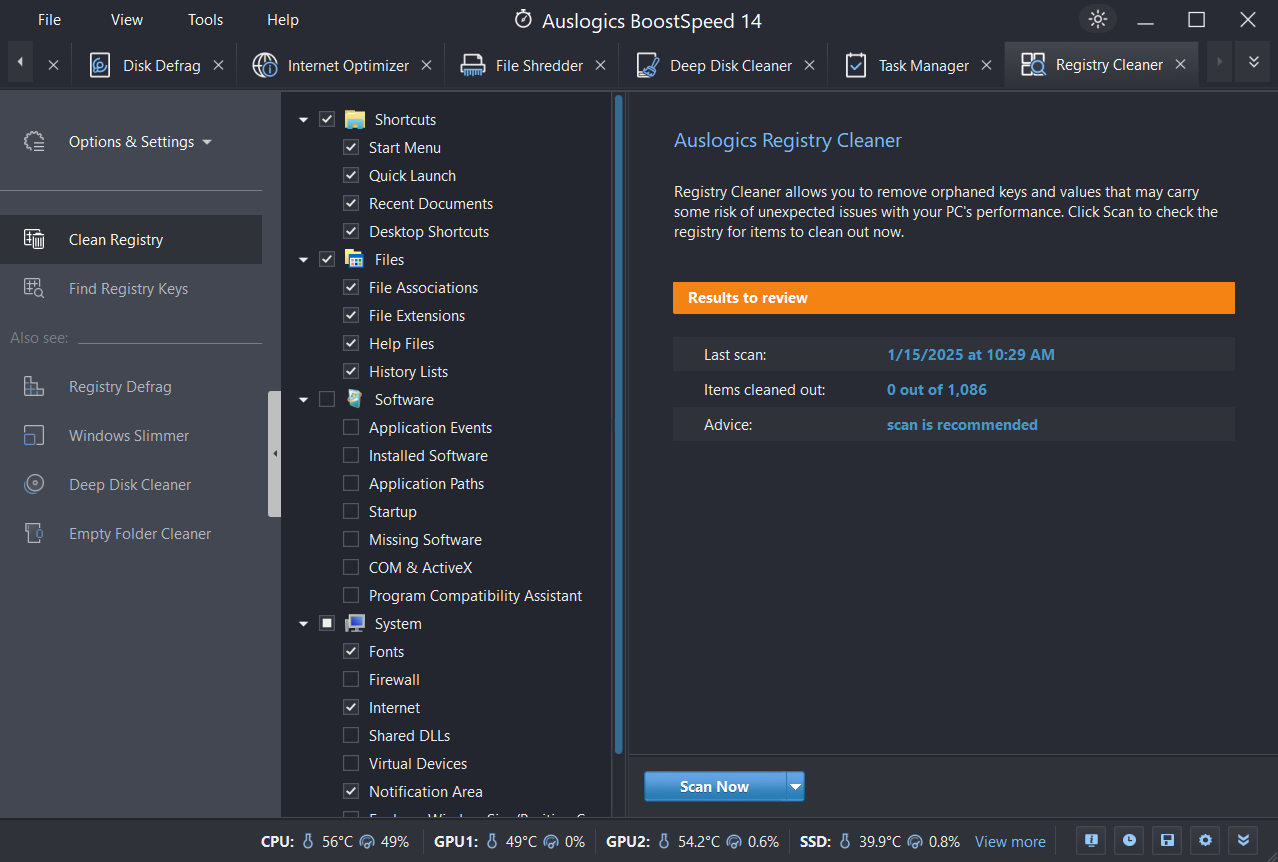
Task: Open settings via the gear icon
Action: 1205,840
